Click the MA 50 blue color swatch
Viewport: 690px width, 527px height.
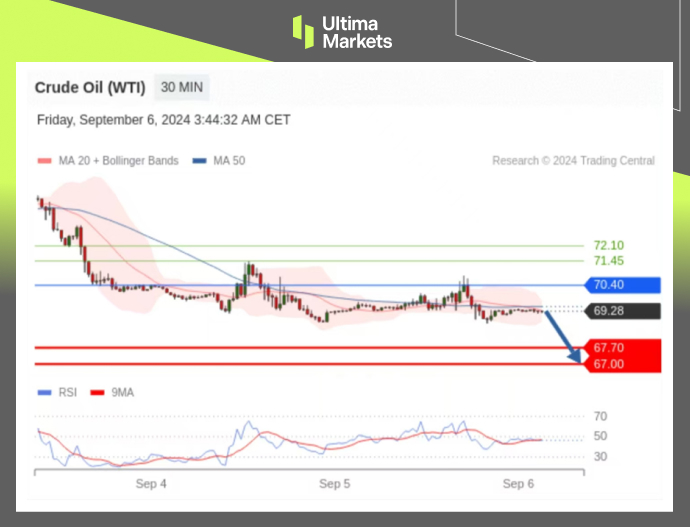click(x=199, y=161)
